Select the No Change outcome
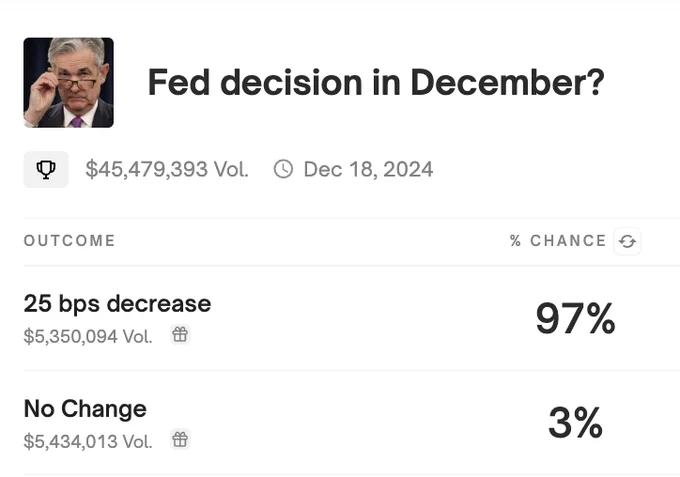Screen dimensions: 680x477 click(x=85, y=409)
